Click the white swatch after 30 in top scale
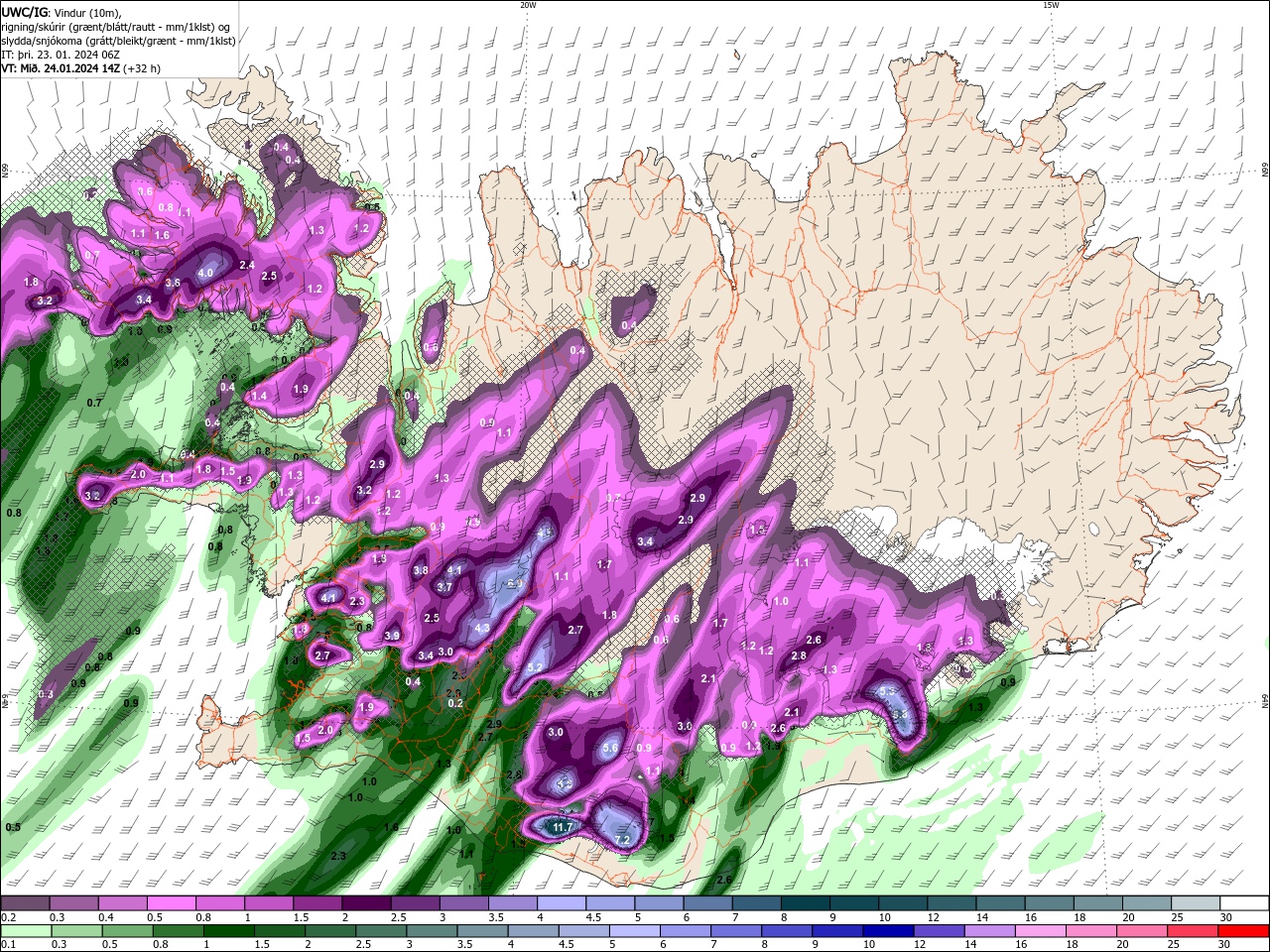This screenshot has height=952, width=1270. pyautogui.click(x=1244, y=903)
